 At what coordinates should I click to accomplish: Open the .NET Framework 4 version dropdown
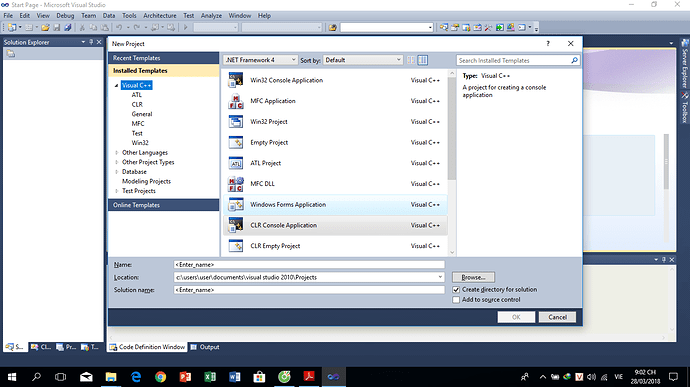coord(261,60)
